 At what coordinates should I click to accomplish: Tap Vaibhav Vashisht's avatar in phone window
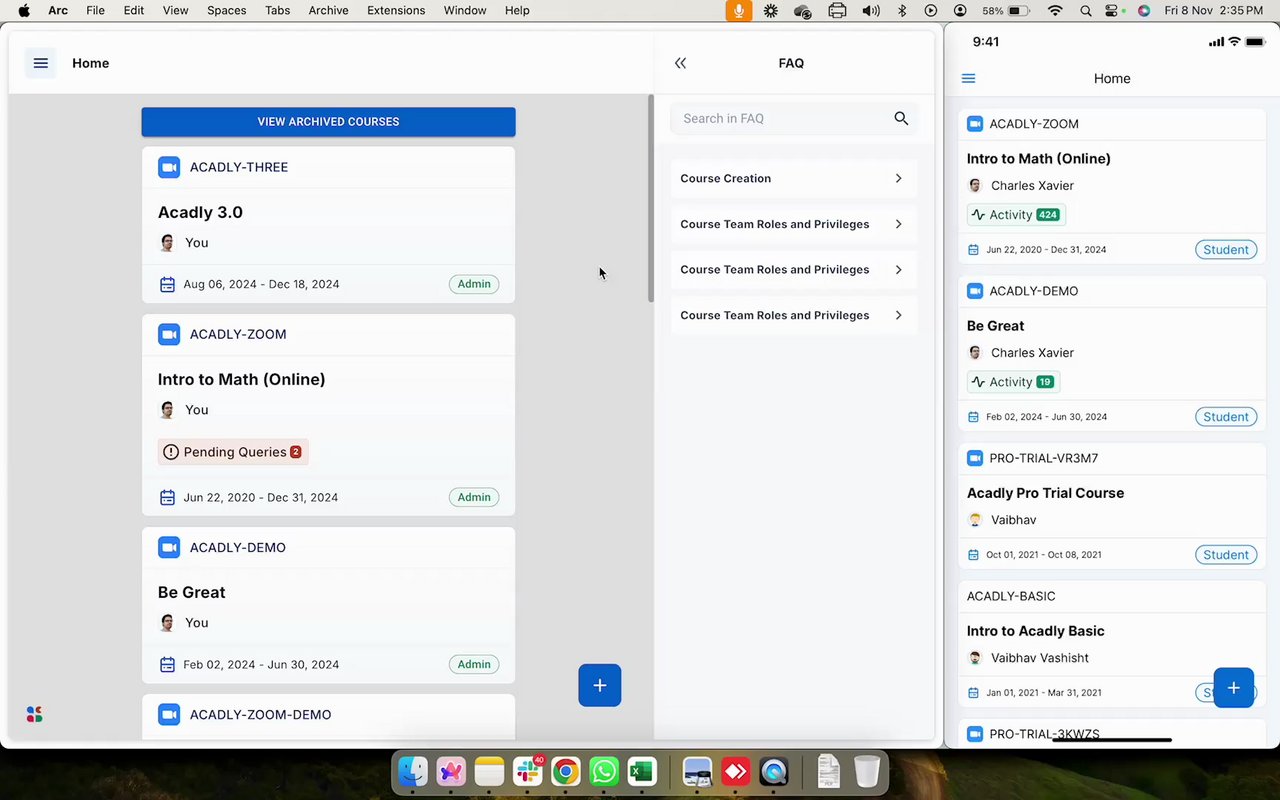point(975,658)
